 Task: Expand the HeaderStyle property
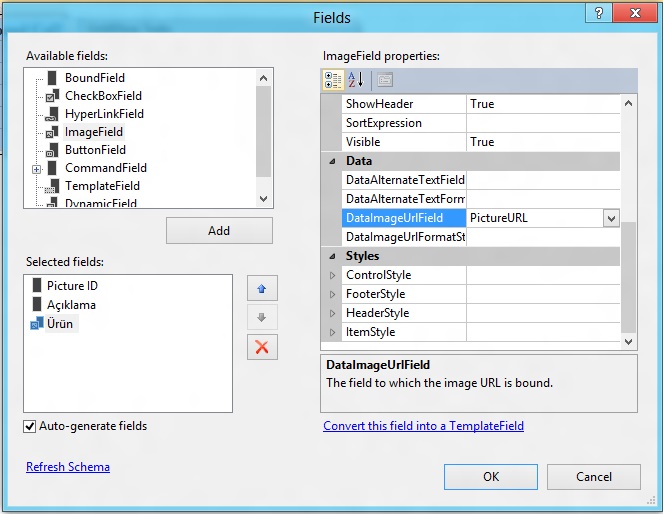333,314
